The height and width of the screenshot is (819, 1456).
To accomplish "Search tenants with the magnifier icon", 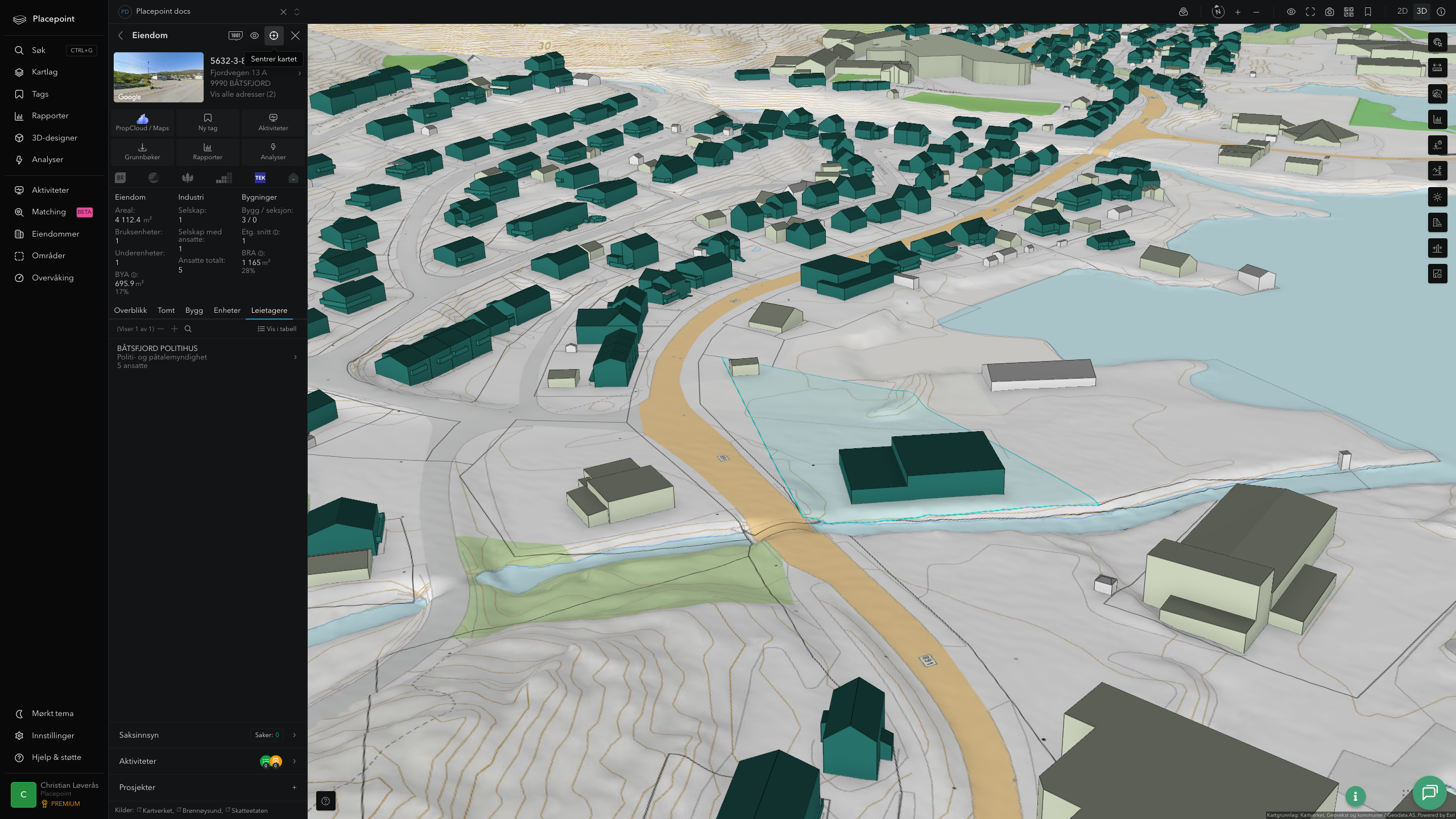I will coord(188,329).
